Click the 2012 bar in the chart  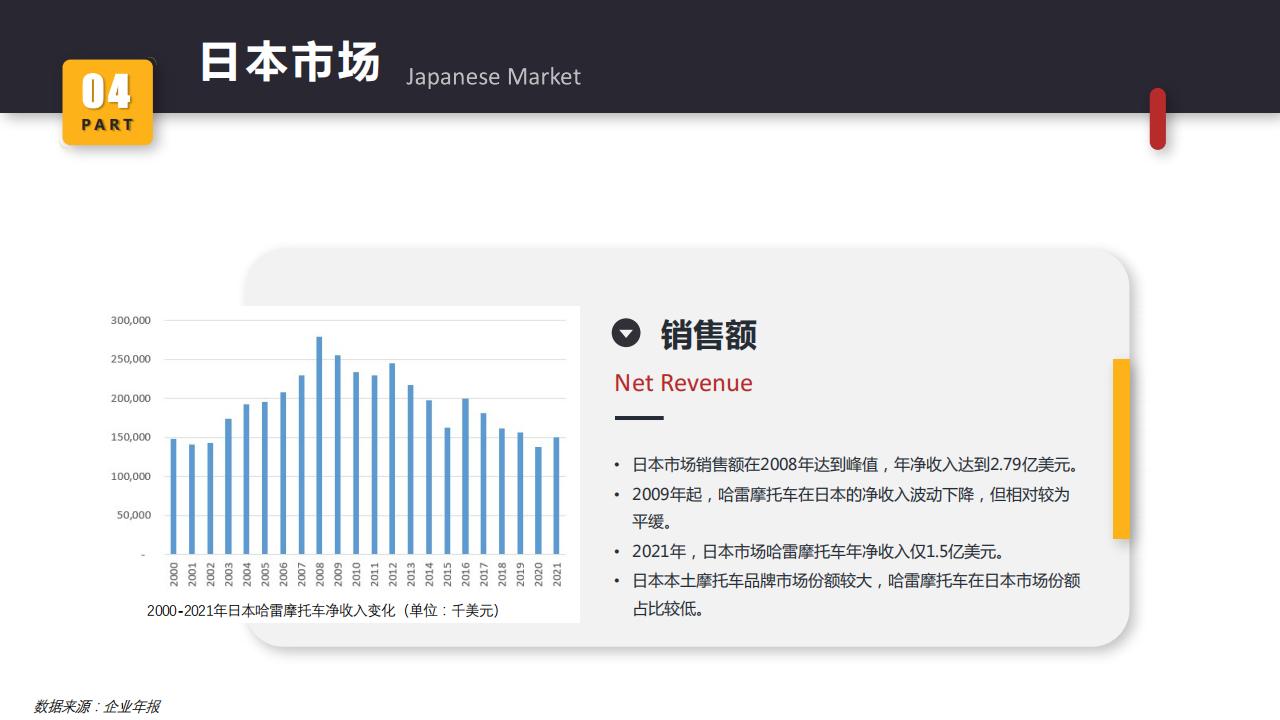[x=392, y=458]
